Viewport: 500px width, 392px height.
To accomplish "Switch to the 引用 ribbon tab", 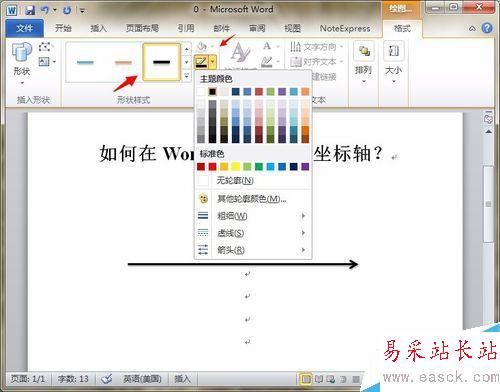I will (x=186, y=28).
